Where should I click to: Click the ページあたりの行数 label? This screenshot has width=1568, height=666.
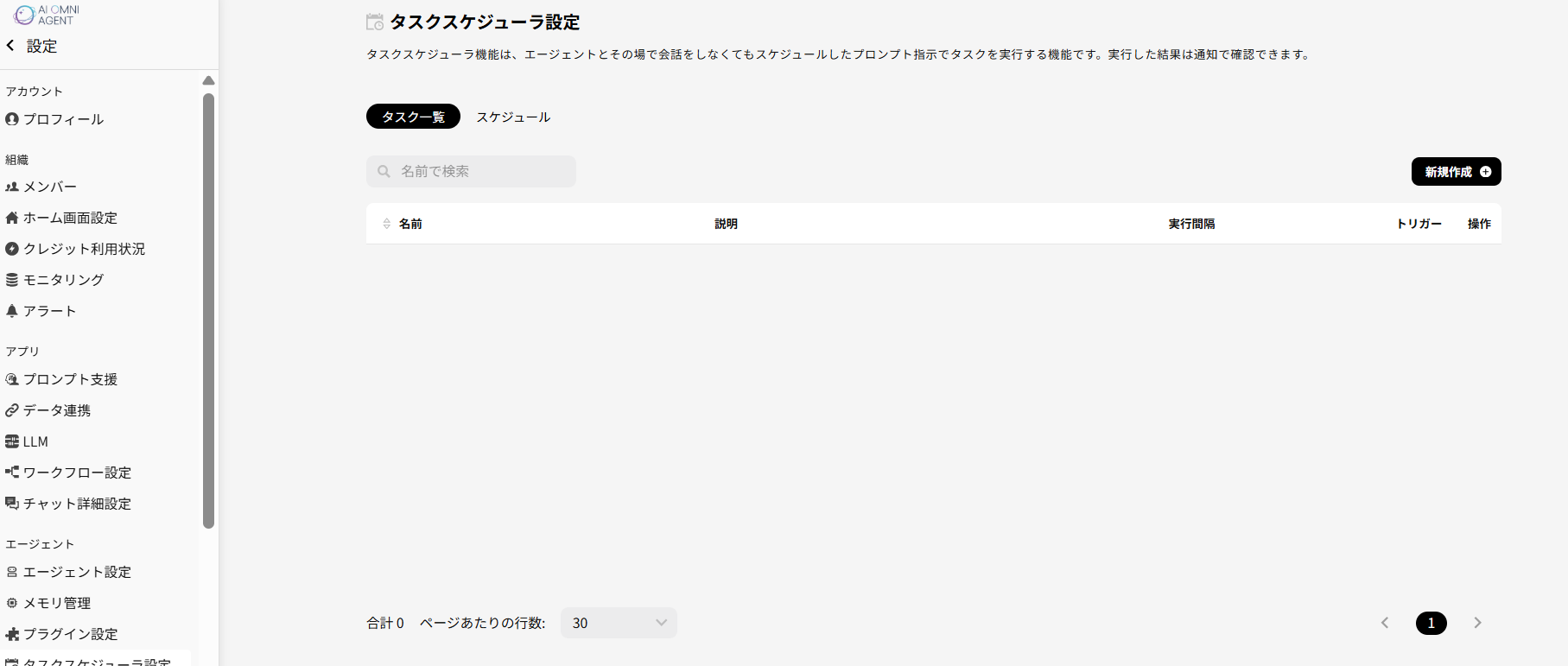(483, 623)
